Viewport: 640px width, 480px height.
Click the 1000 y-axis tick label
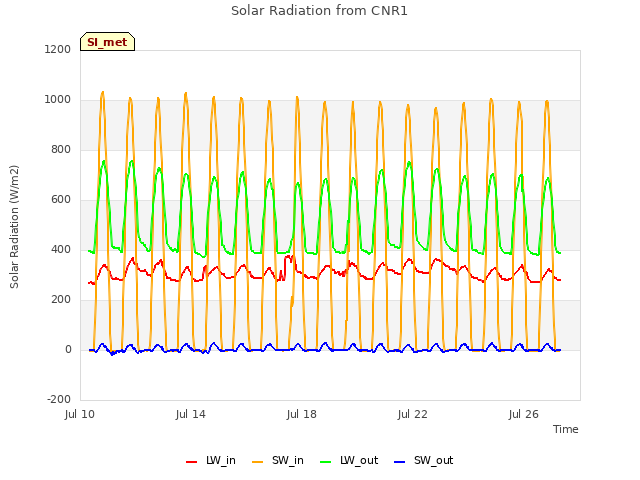[58, 100]
